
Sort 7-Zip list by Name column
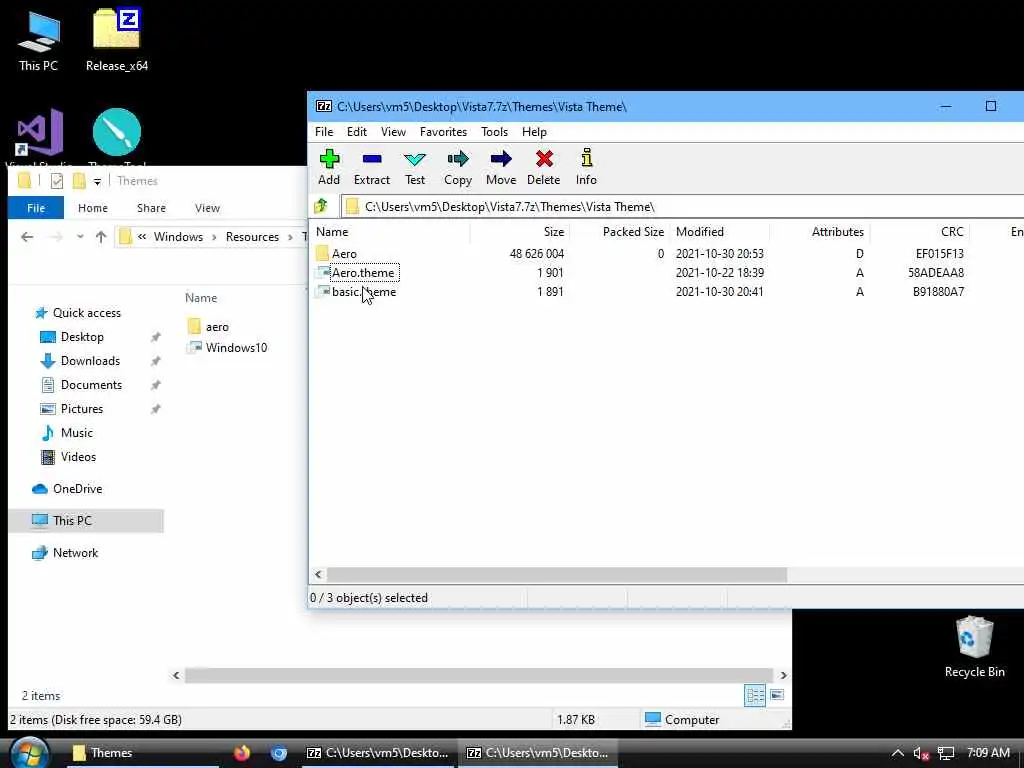click(391, 232)
